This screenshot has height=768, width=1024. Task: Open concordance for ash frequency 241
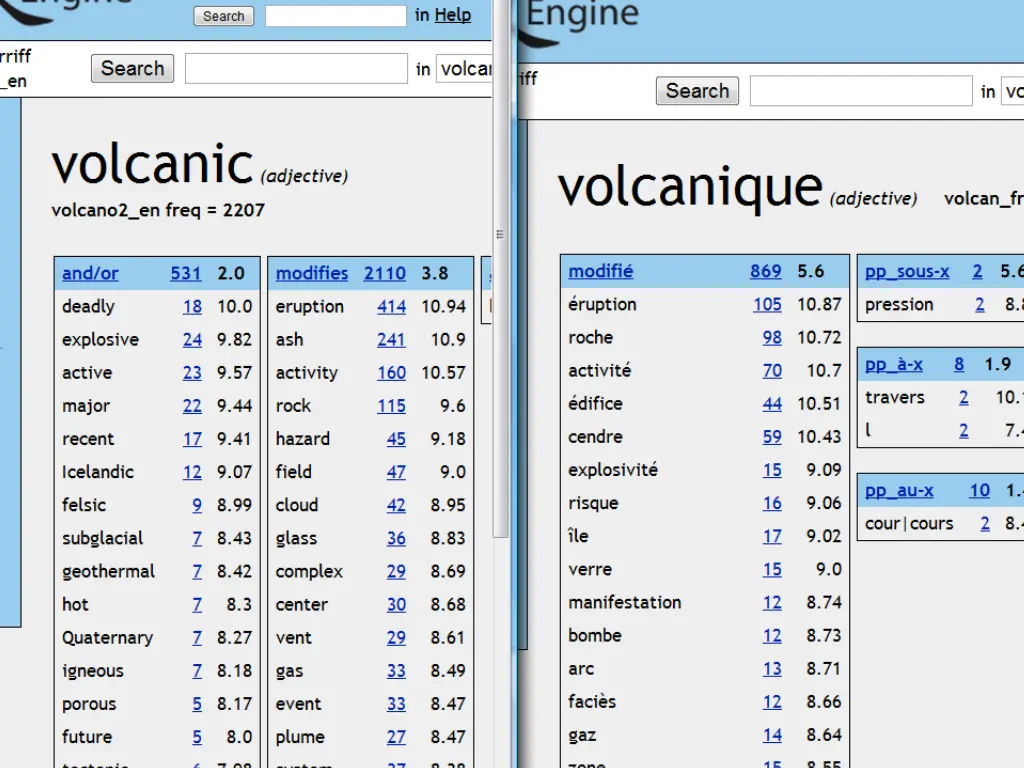pyautogui.click(x=391, y=340)
